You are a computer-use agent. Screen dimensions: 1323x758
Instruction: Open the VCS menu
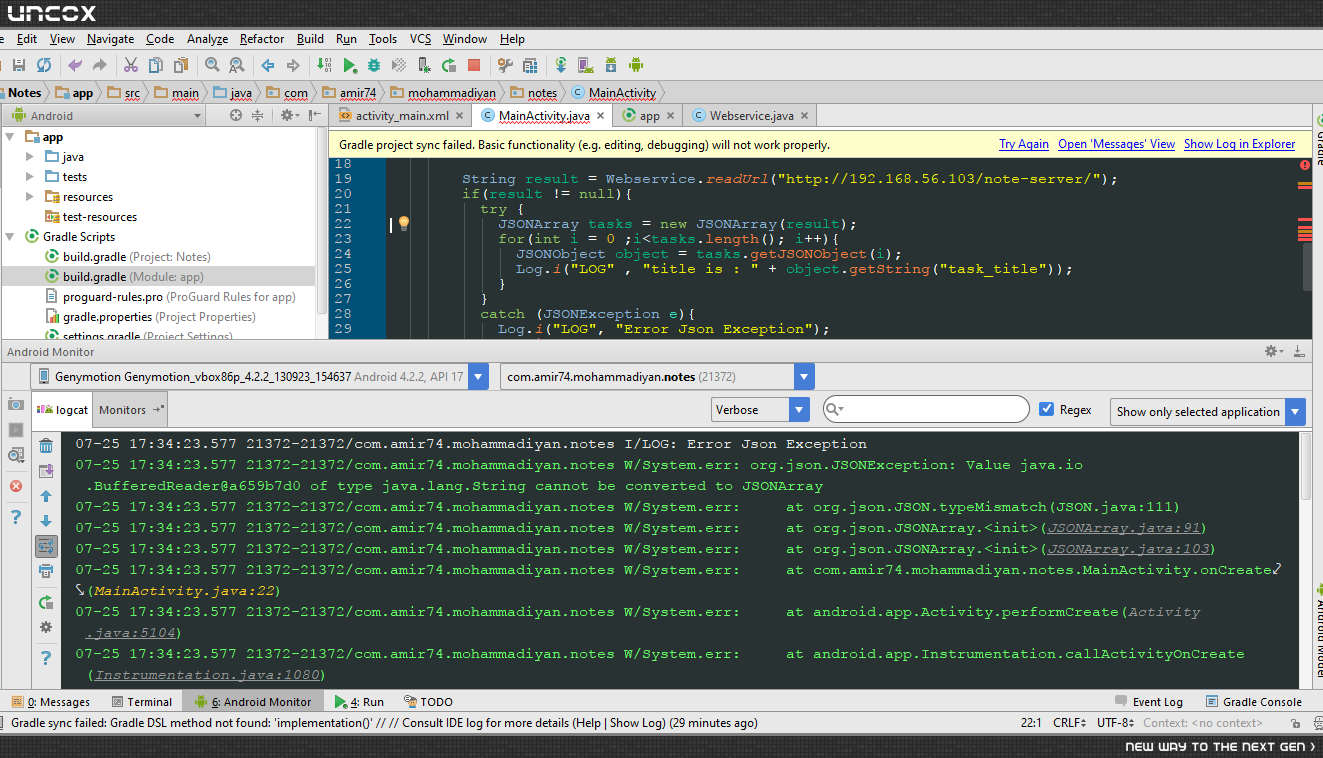421,39
